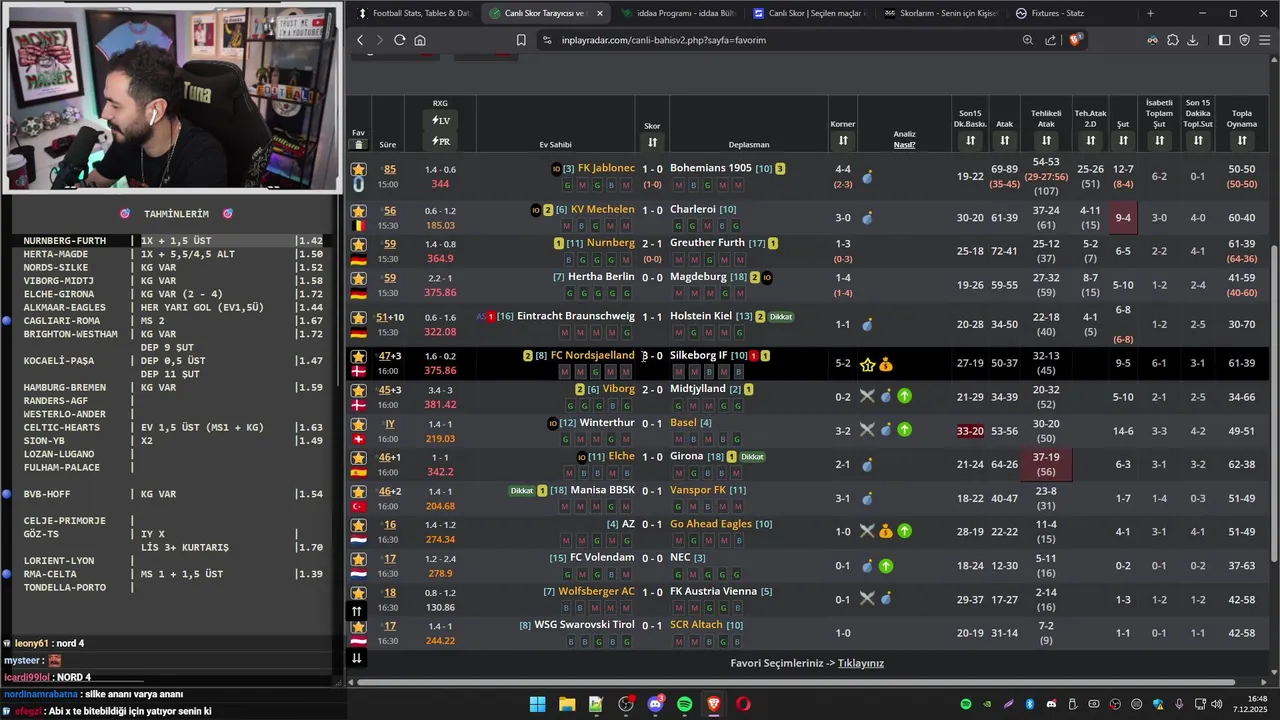
Task: Switch to Skorlarım browser tab
Action: 940,13
